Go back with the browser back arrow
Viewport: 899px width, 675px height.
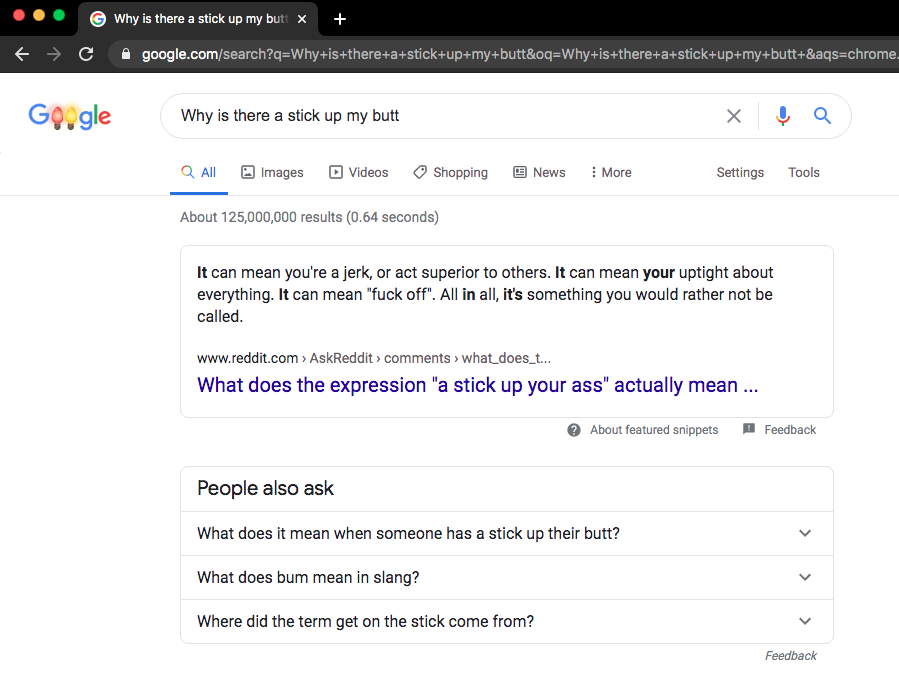point(22,54)
